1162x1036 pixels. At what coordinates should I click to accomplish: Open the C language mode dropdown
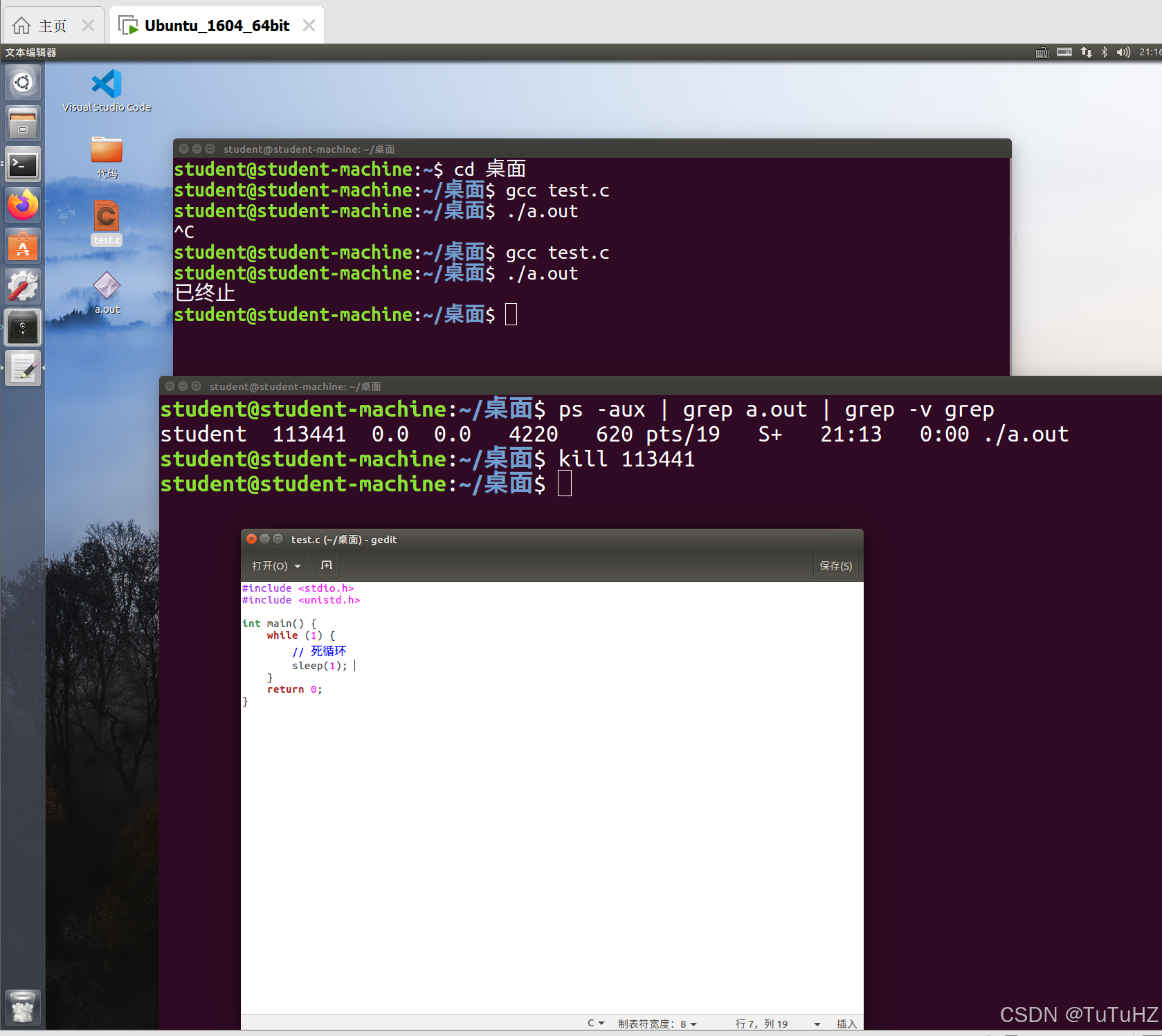click(595, 1023)
